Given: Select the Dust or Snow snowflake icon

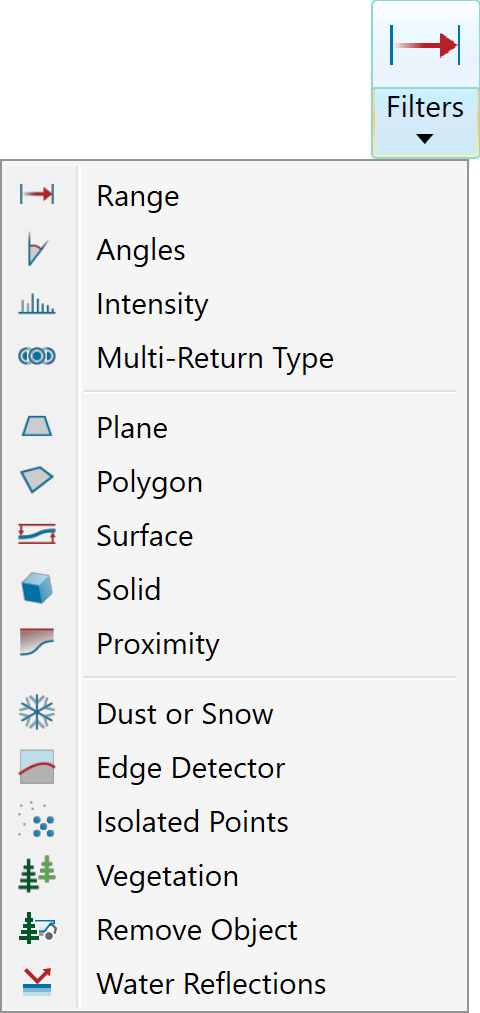Looking at the screenshot, I should [x=37, y=713].
